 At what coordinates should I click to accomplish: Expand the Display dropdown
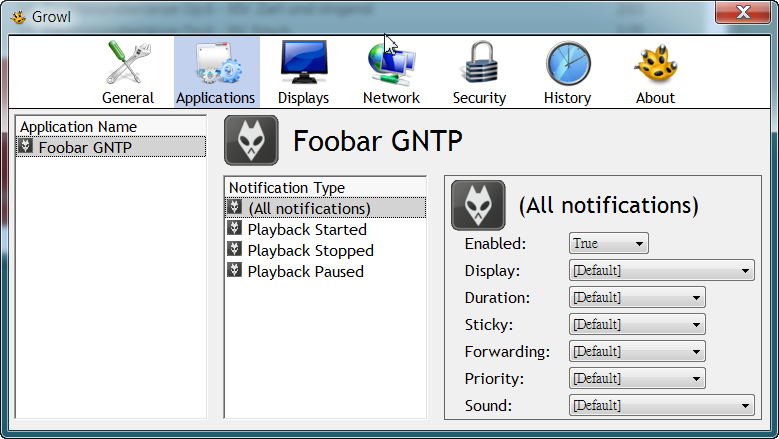pyautogui.click(x=661, y=270)
